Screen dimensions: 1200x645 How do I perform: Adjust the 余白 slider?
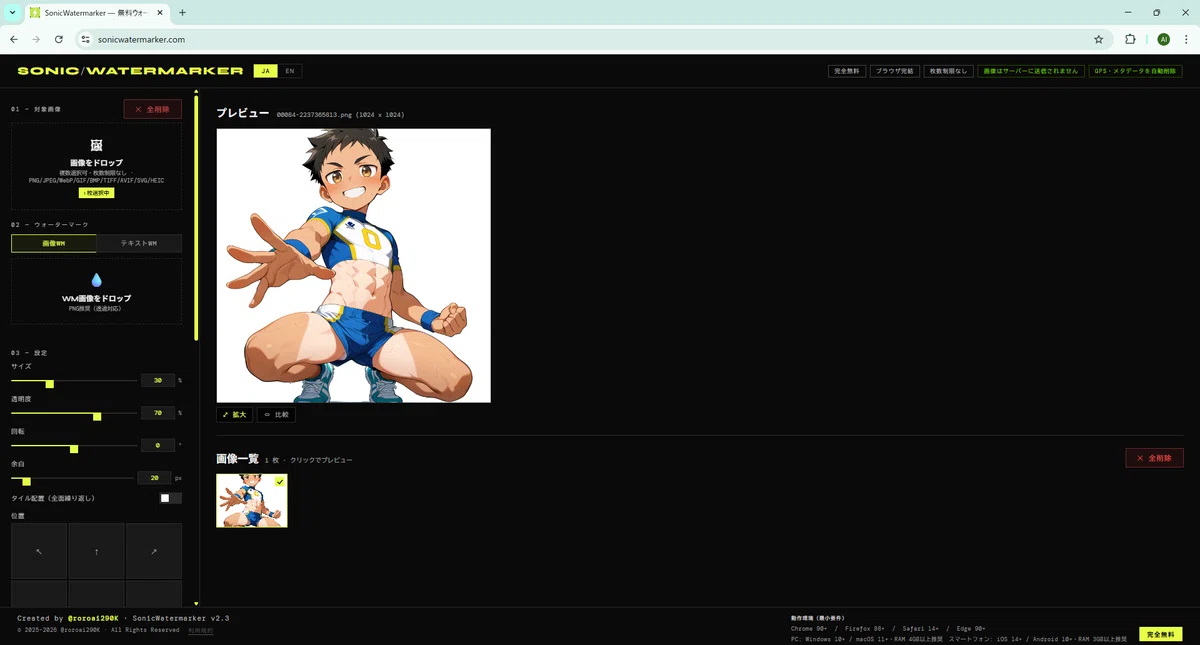[x=72, y=478]
